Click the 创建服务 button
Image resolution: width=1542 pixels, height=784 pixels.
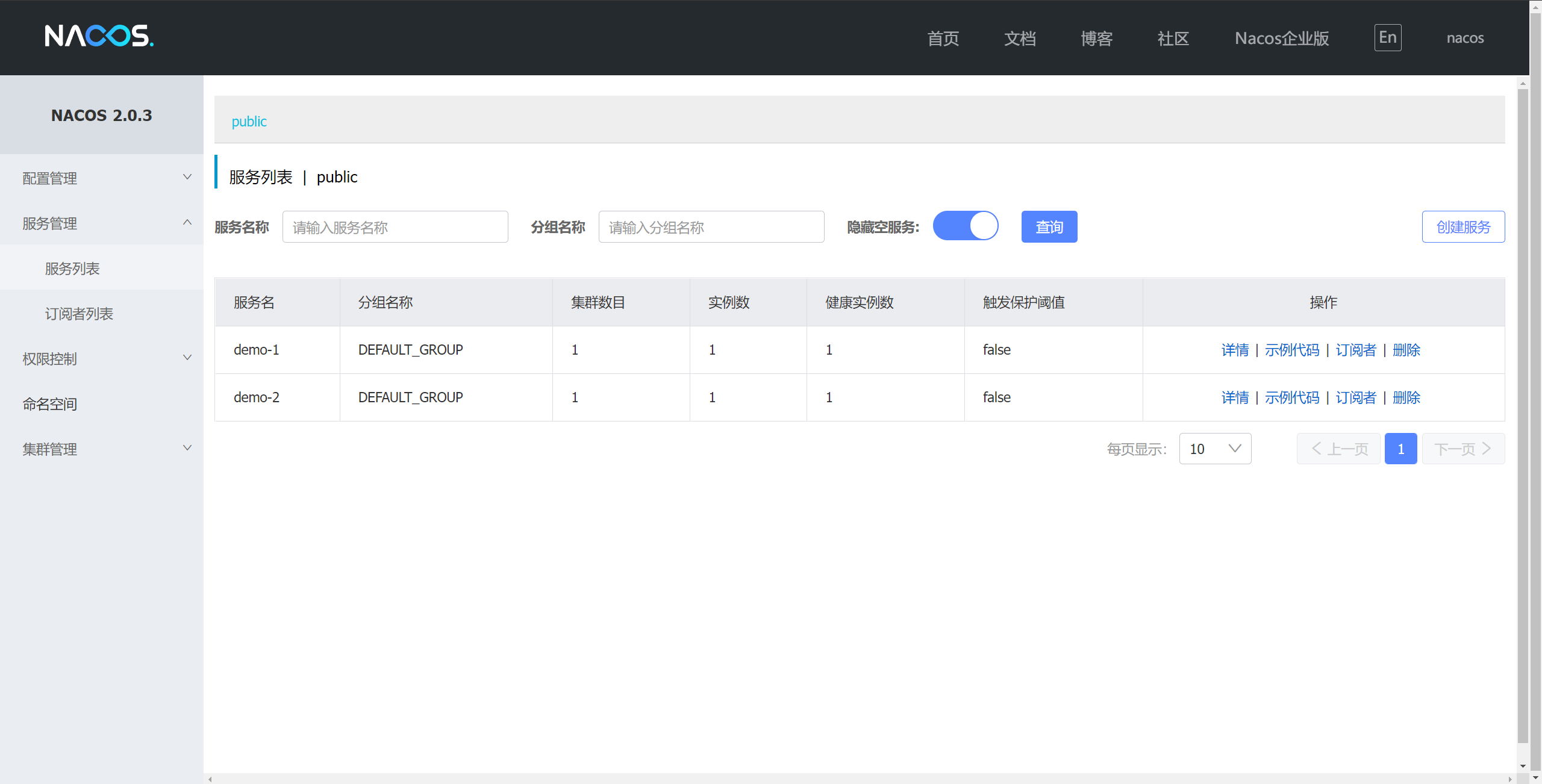(x=1462, y=227)
